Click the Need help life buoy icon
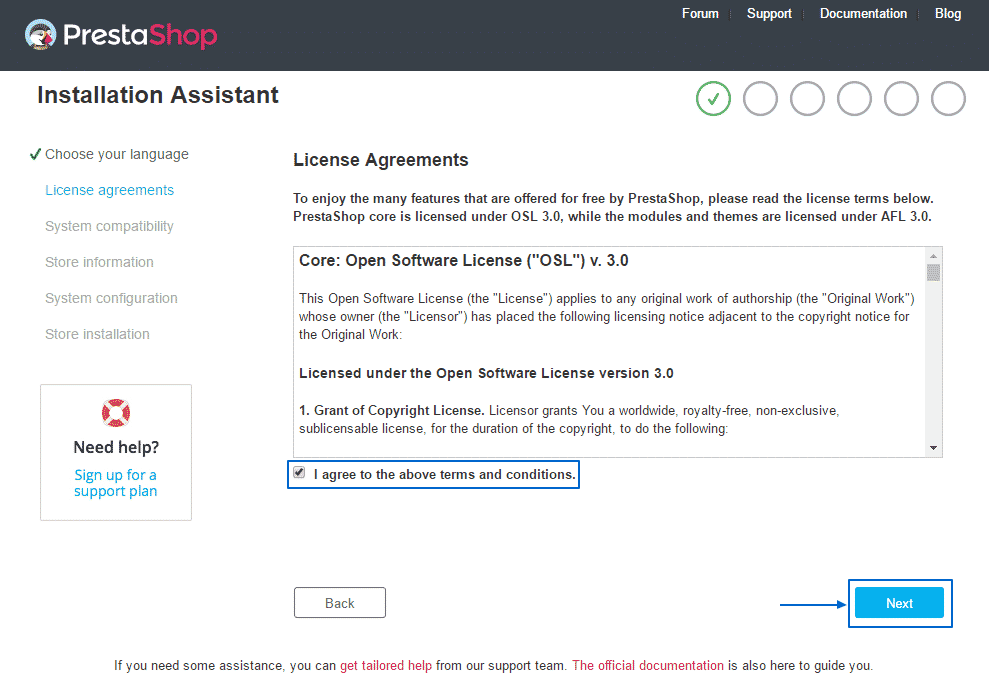Screen dimensions: 989x683 115,413
